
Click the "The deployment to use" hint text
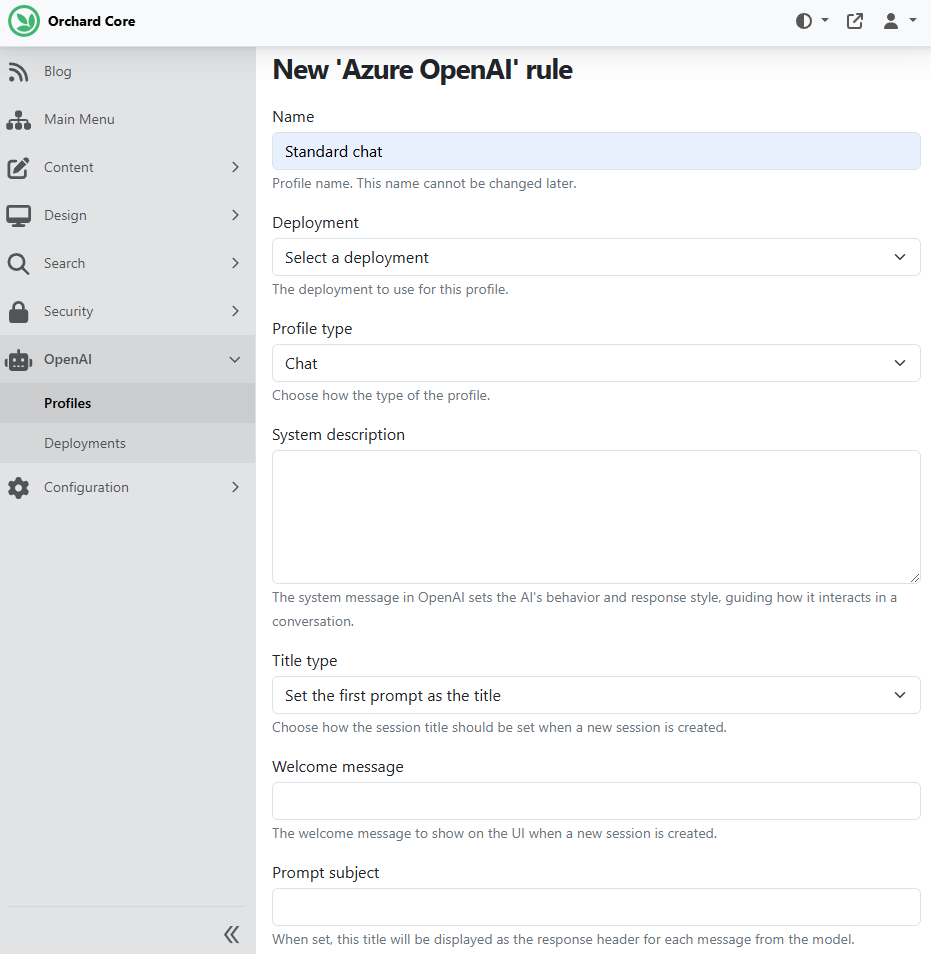coord(390,290)
